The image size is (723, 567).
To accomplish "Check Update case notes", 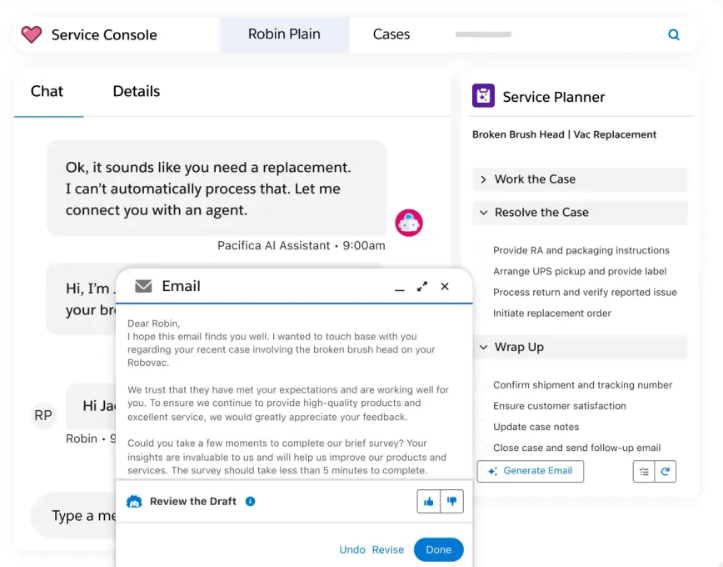I will click(x=481, y=427).
